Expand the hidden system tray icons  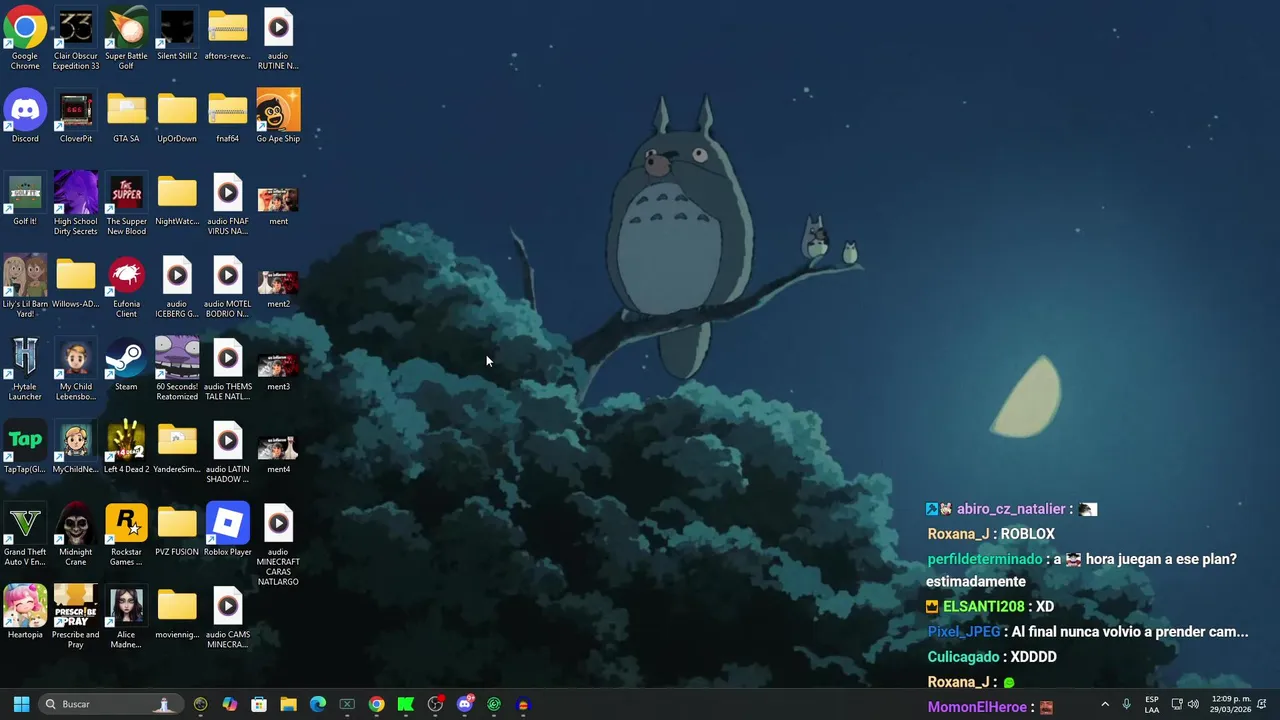1105,704
